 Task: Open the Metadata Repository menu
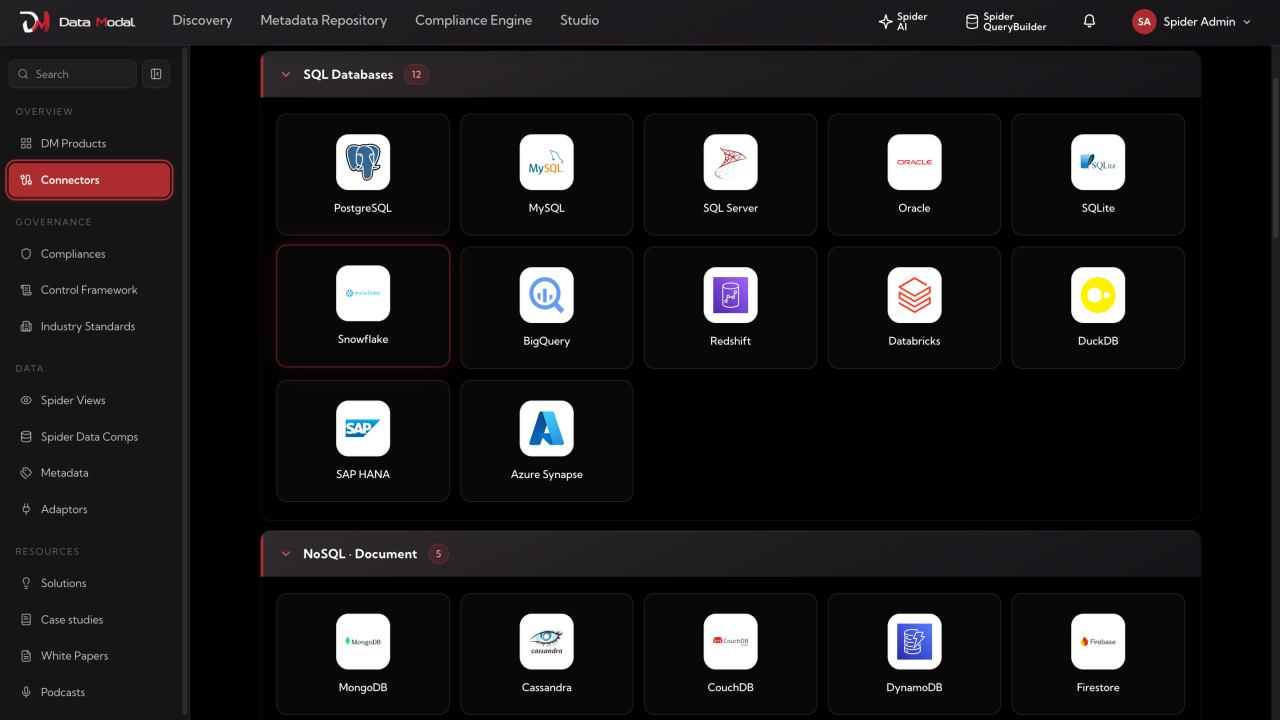point(323,20)
